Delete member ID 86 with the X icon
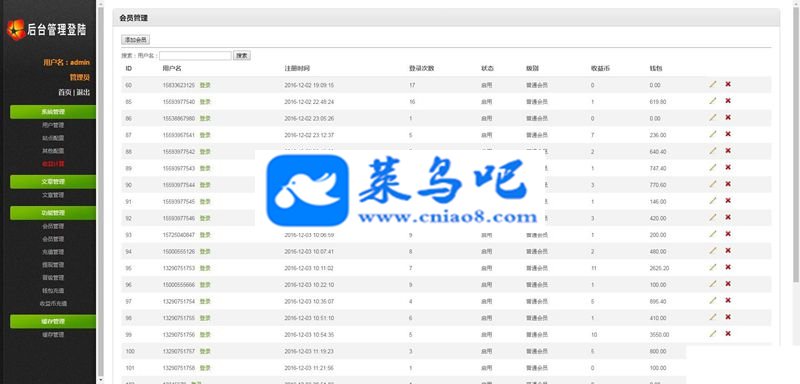The image size is (800, 384). point(728,117)
